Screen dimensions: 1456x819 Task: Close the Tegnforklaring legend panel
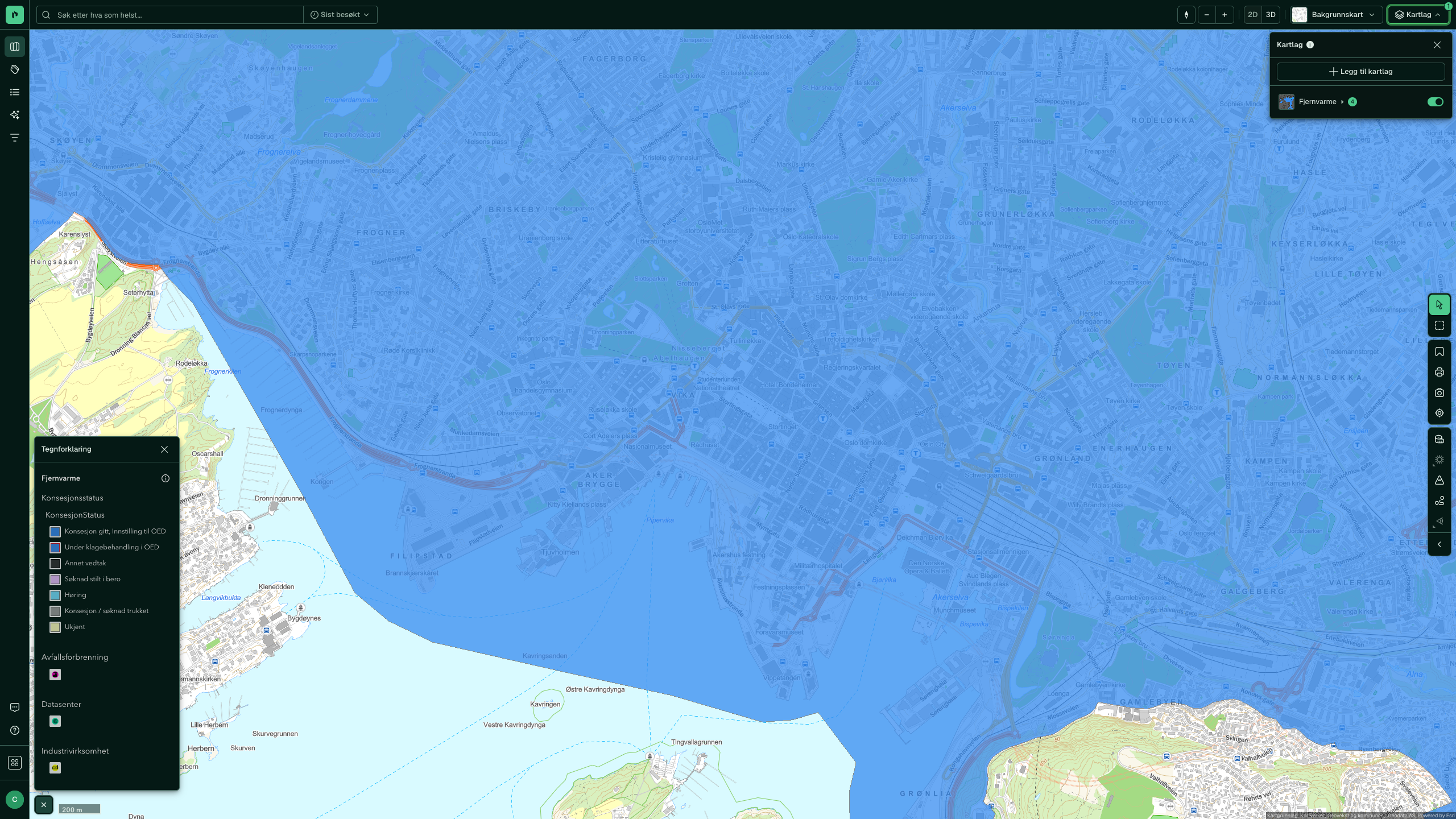[164, 449]
